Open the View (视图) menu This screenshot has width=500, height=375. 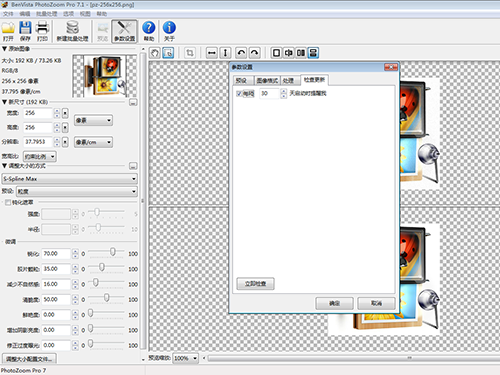(85, 14)
